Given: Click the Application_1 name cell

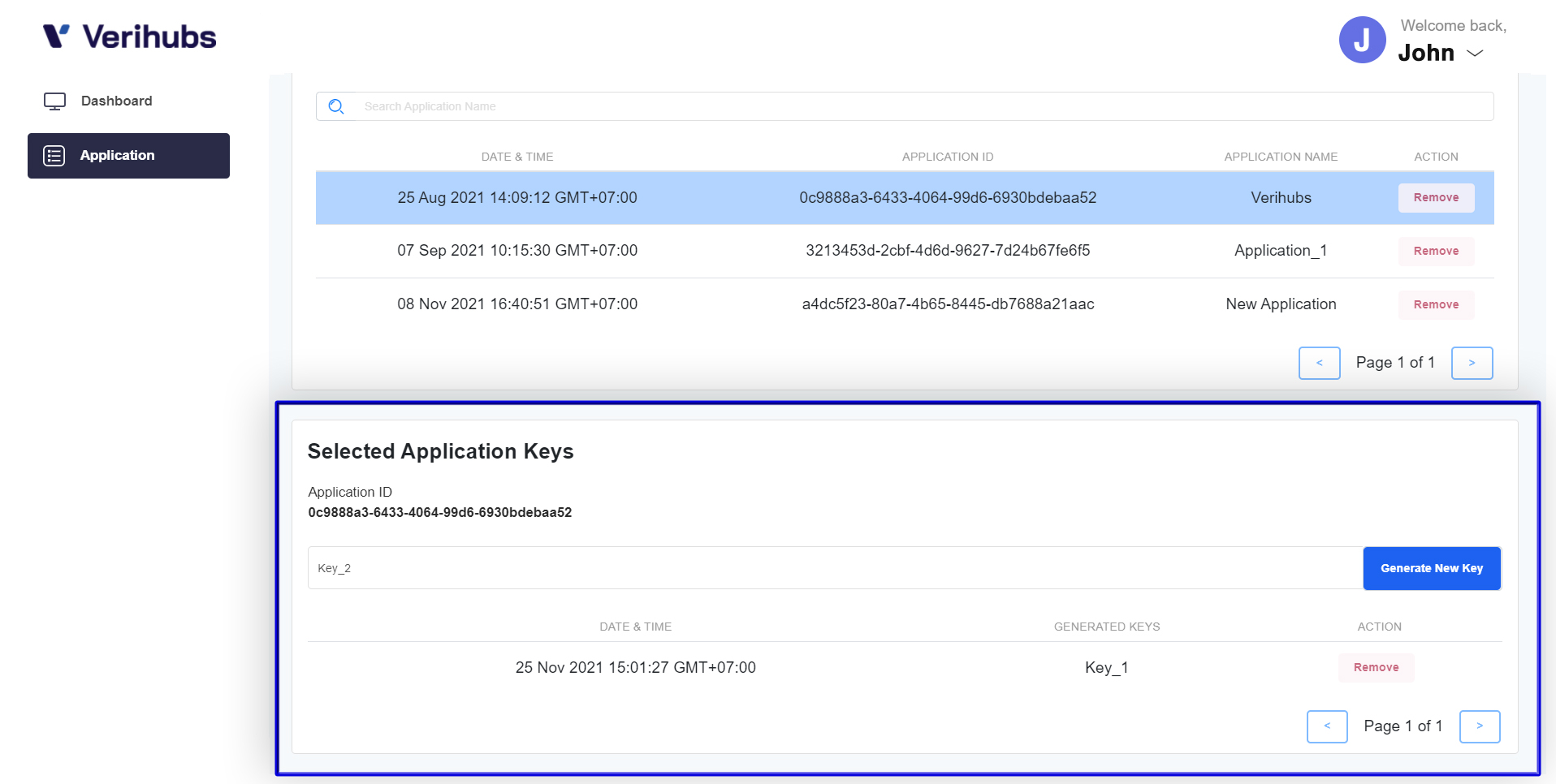Looking at the screenshot, I should (x=1281, y=251).
